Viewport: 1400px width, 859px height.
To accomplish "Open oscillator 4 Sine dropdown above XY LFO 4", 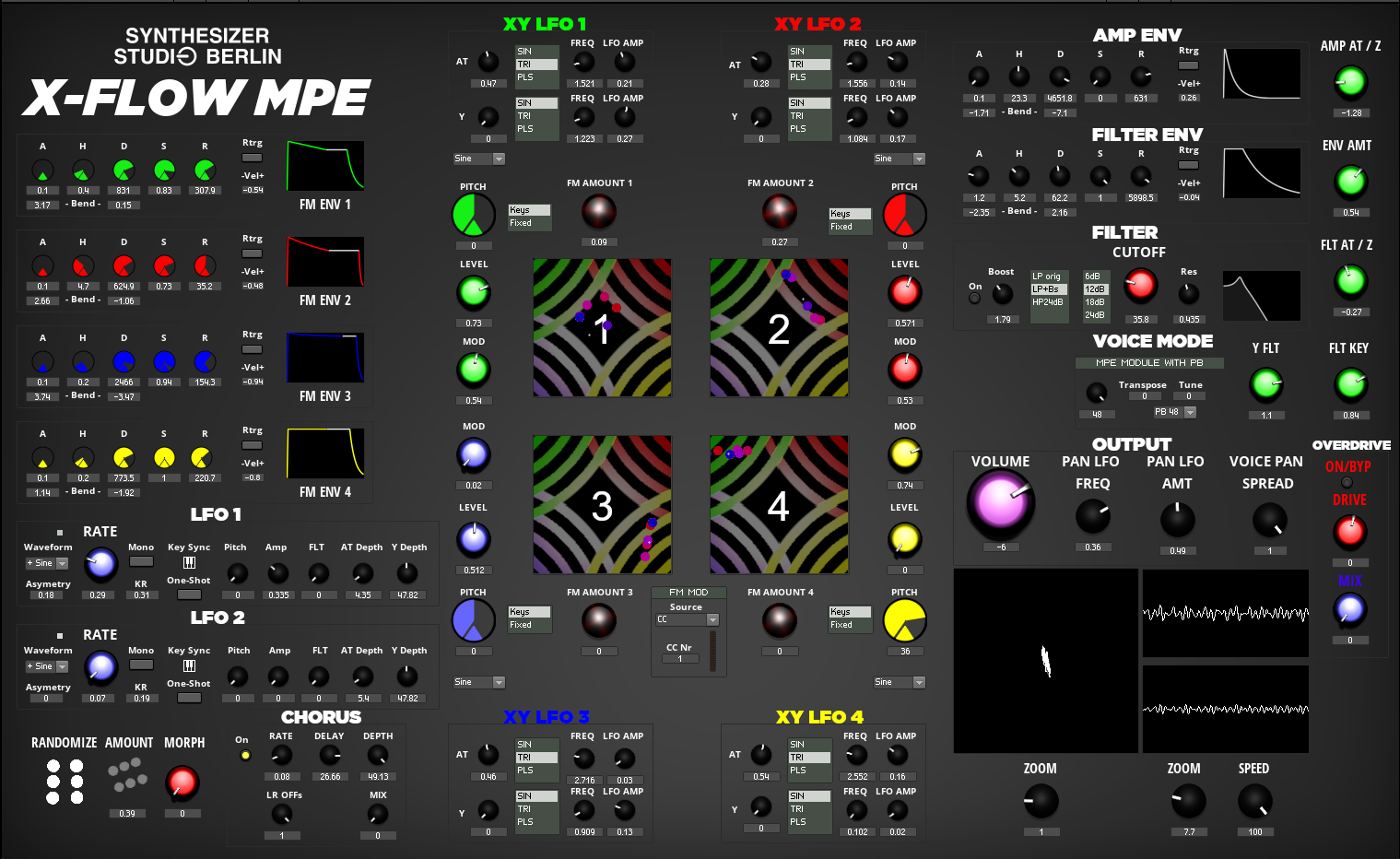I will coord(899,682).
